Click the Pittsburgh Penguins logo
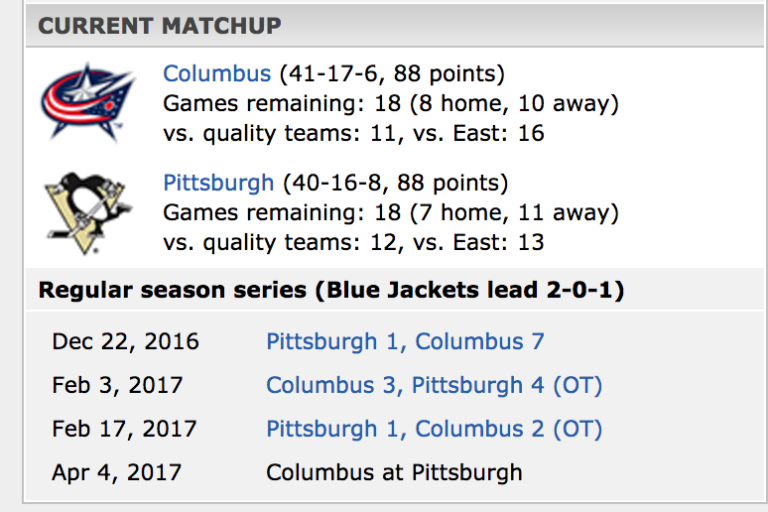Screen dimensions: 768x512 pos(87,212)
